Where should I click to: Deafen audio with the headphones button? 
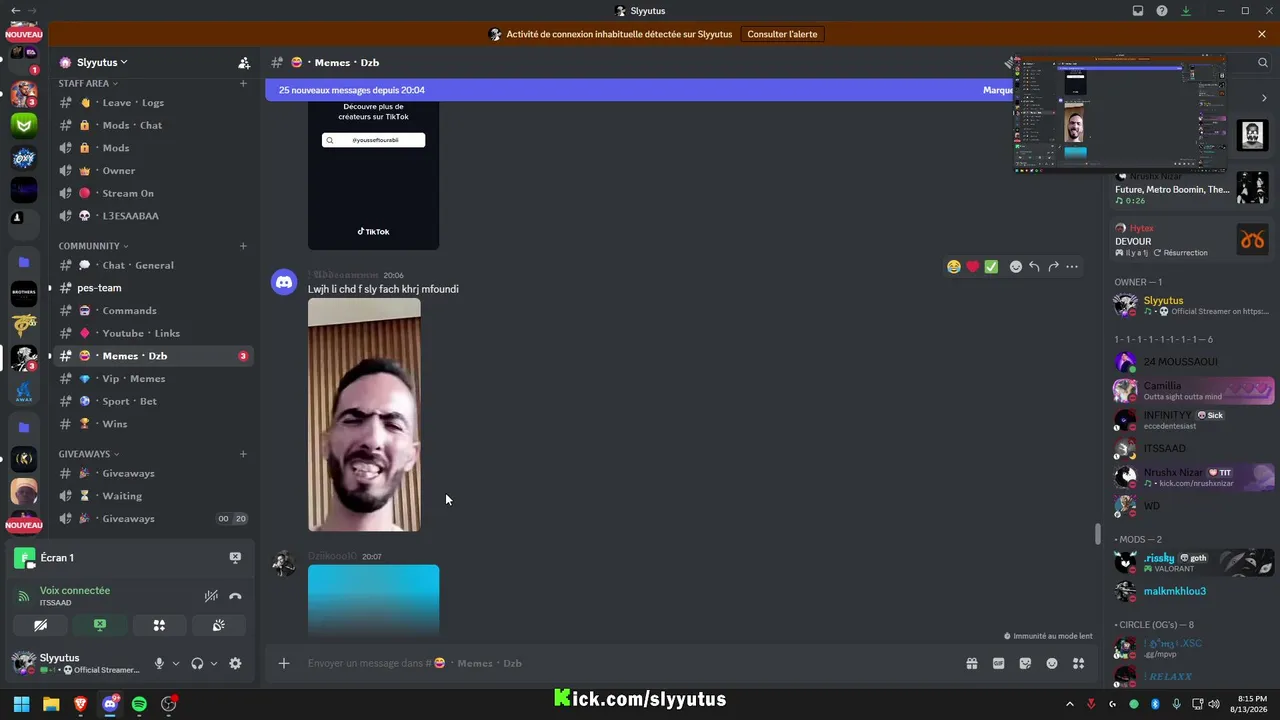[197, 663]
